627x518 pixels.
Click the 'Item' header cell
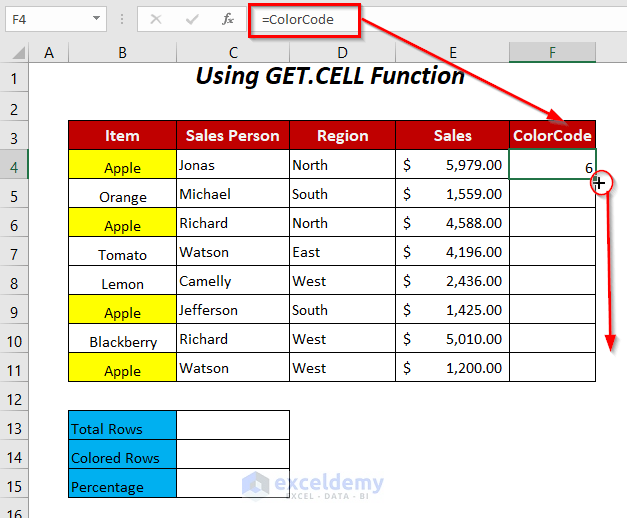pos(122,135)
